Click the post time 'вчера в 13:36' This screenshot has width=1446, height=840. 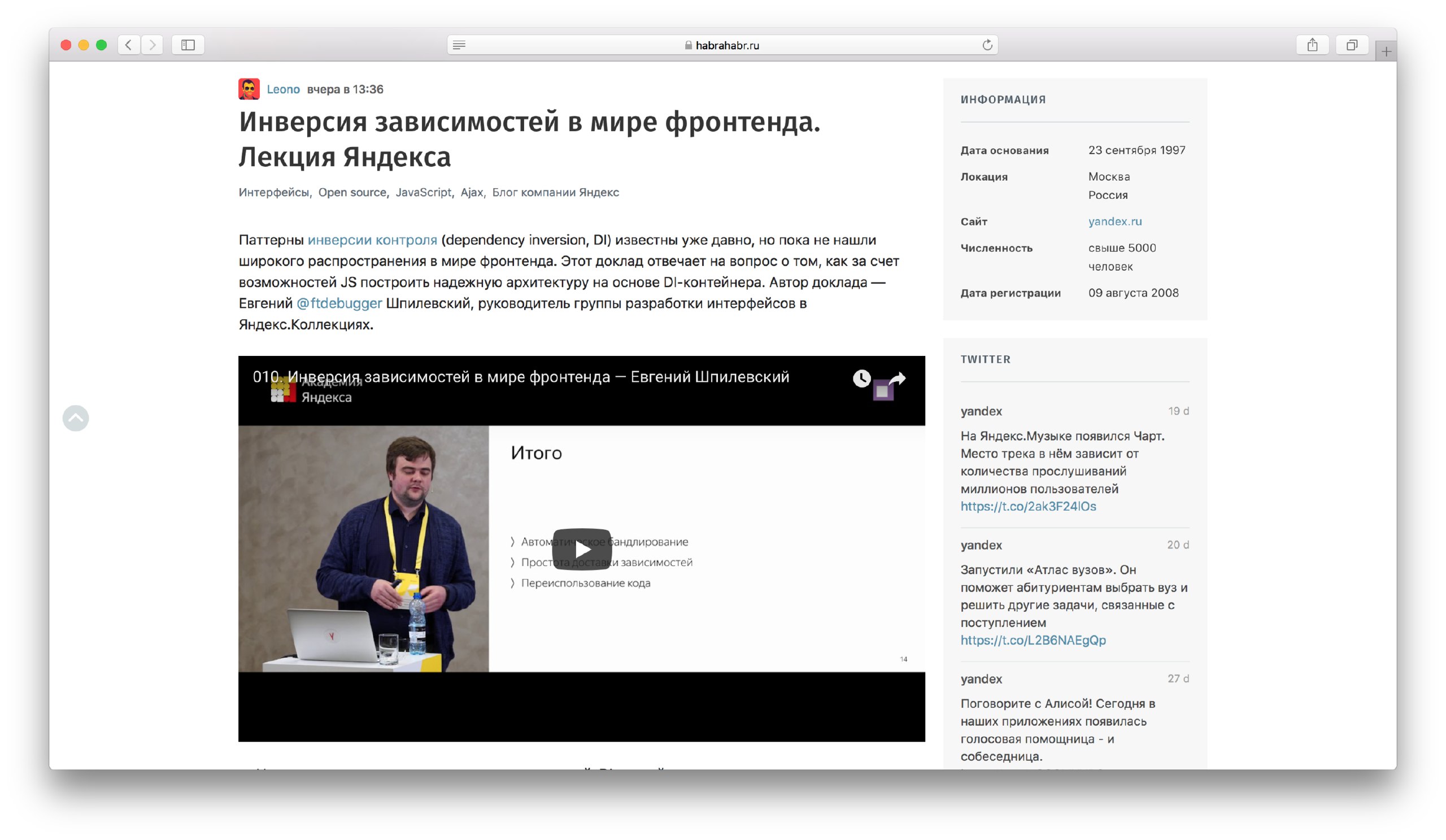345,89
